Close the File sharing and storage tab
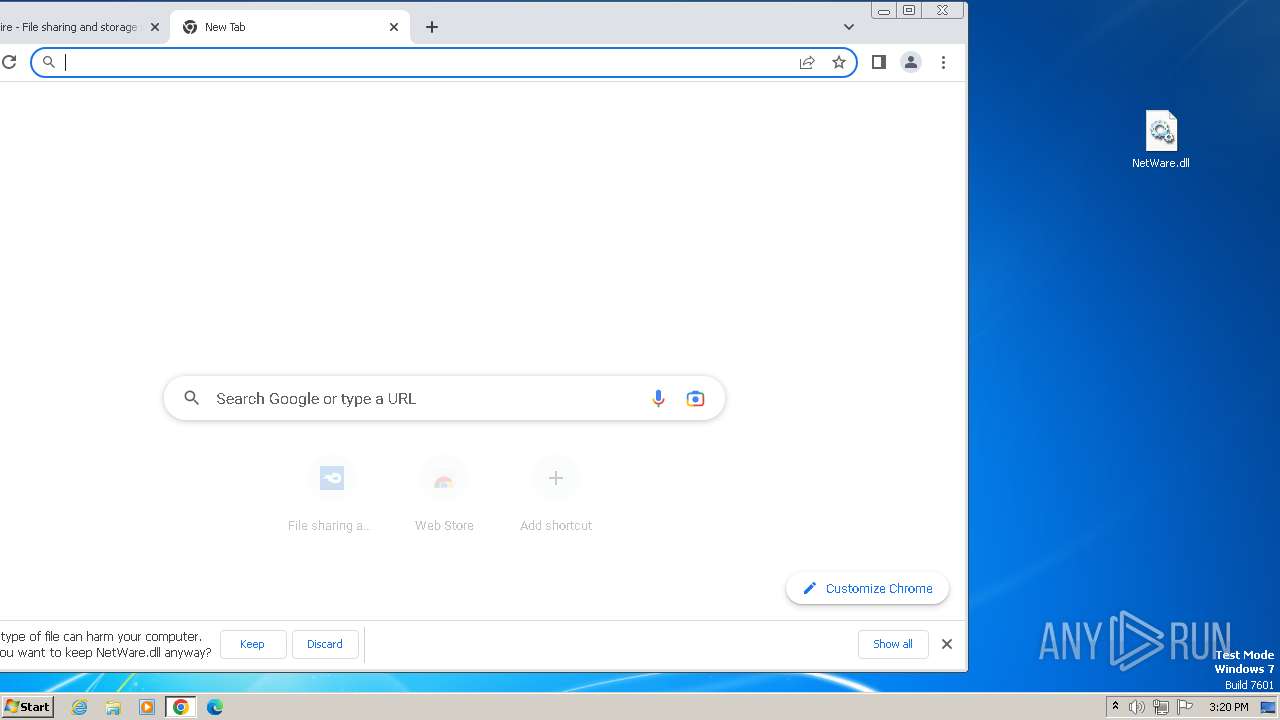1280x720 pixels. pyautogui.click(x=155, y=27)
